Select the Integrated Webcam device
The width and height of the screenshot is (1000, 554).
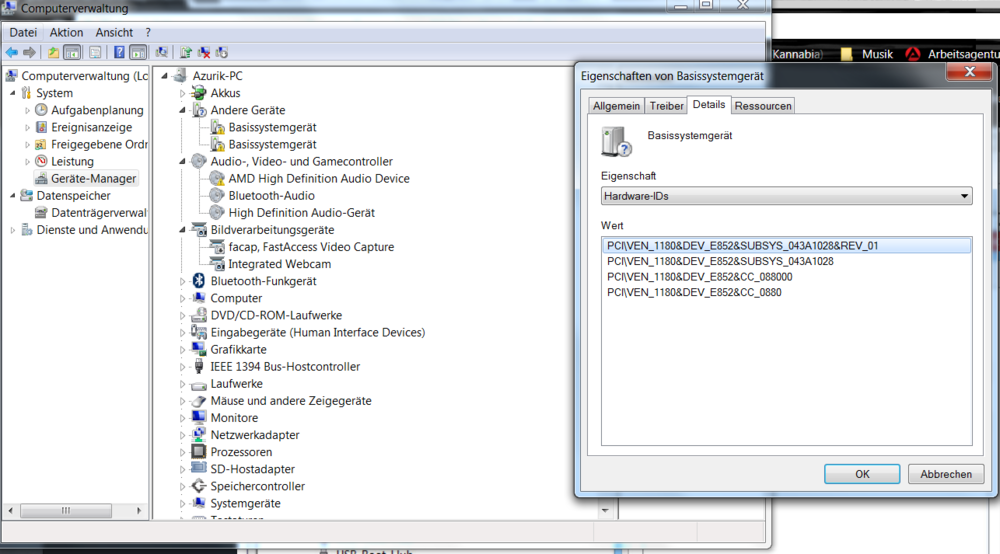(x=279, y=264)
